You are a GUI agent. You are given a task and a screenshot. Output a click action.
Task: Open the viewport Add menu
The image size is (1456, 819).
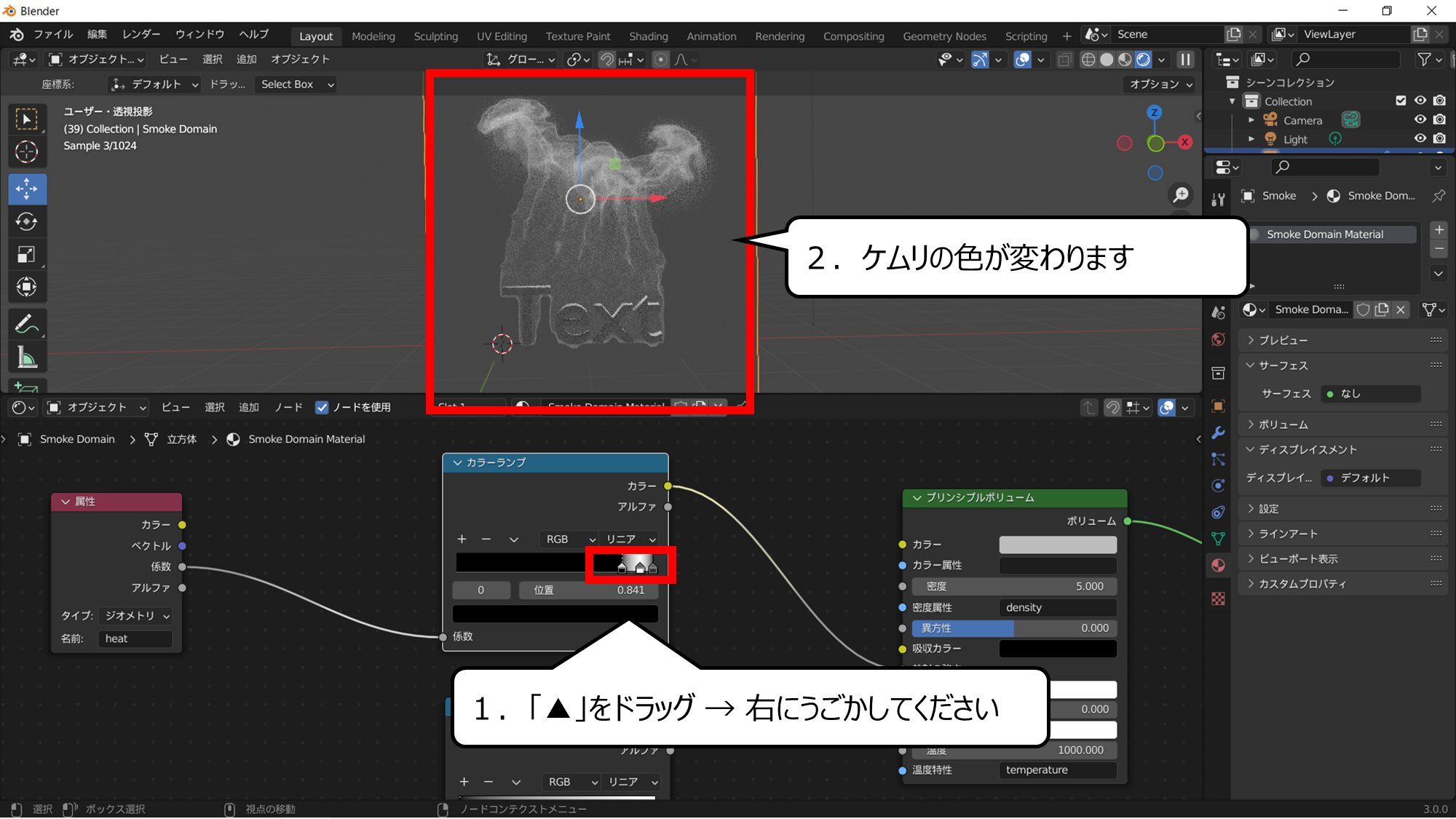point(246,60)
